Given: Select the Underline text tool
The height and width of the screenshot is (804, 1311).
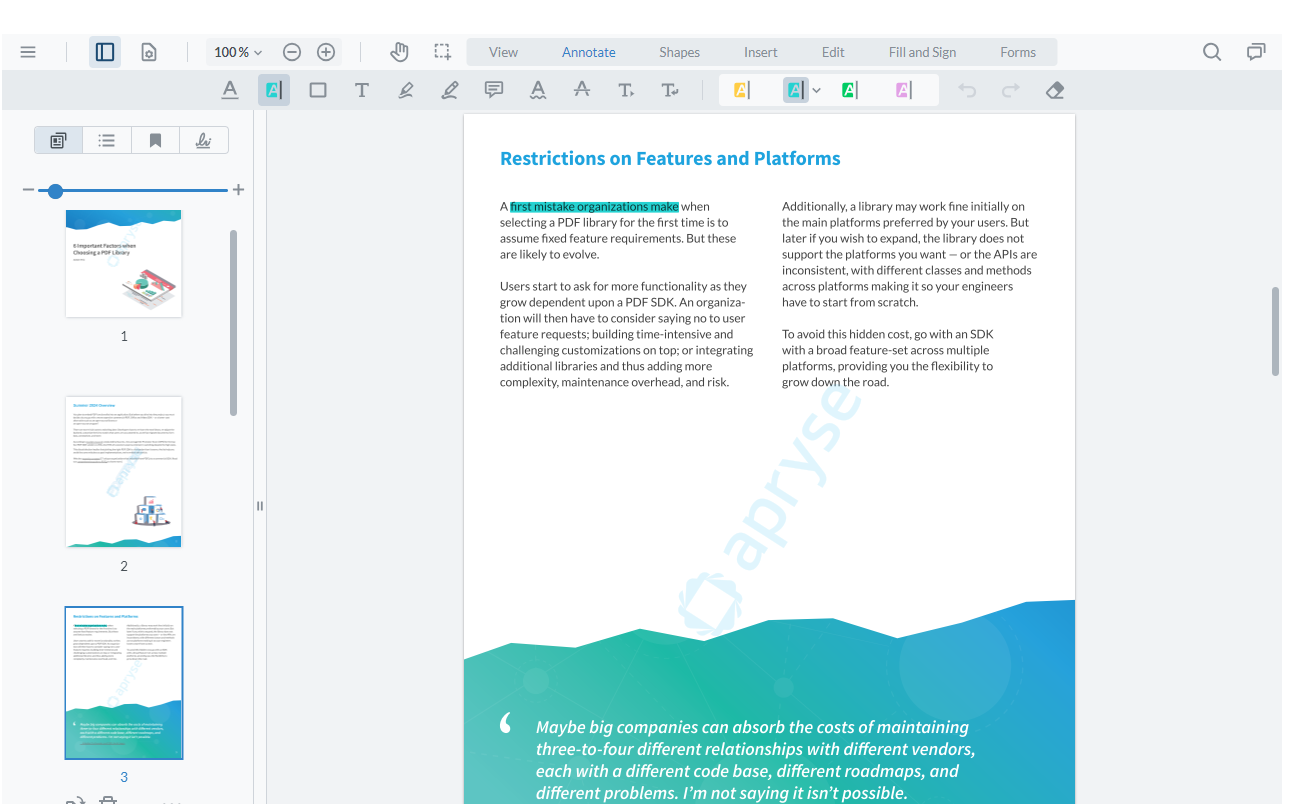Looking at the screenshot, I should (230, 90).
